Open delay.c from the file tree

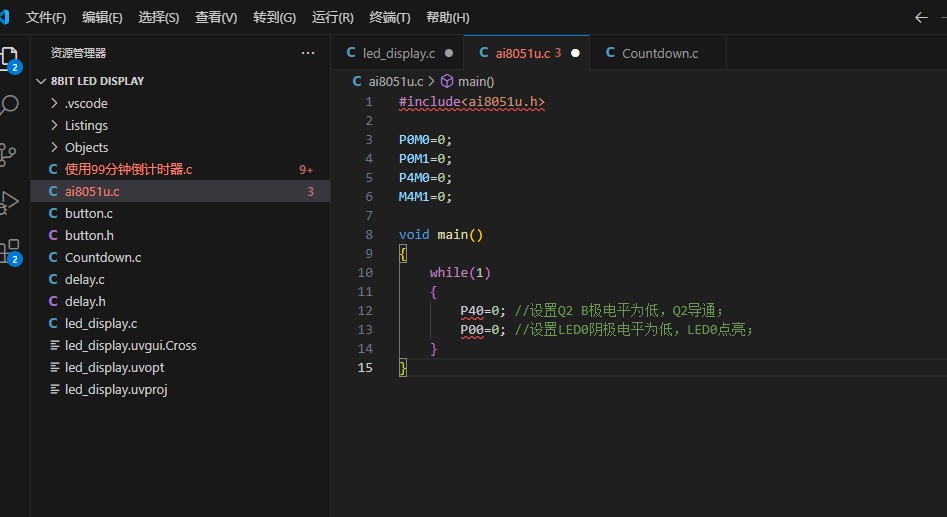pyautogui.click(x=181, y=279)
